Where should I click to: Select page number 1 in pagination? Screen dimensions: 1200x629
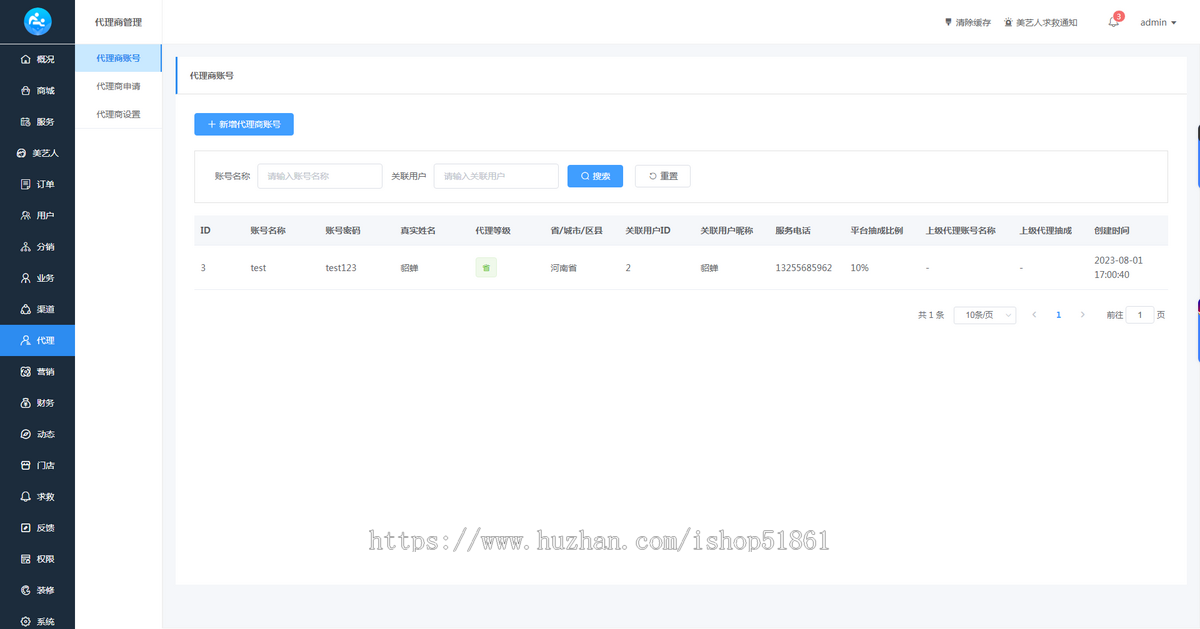[1059, 314]
